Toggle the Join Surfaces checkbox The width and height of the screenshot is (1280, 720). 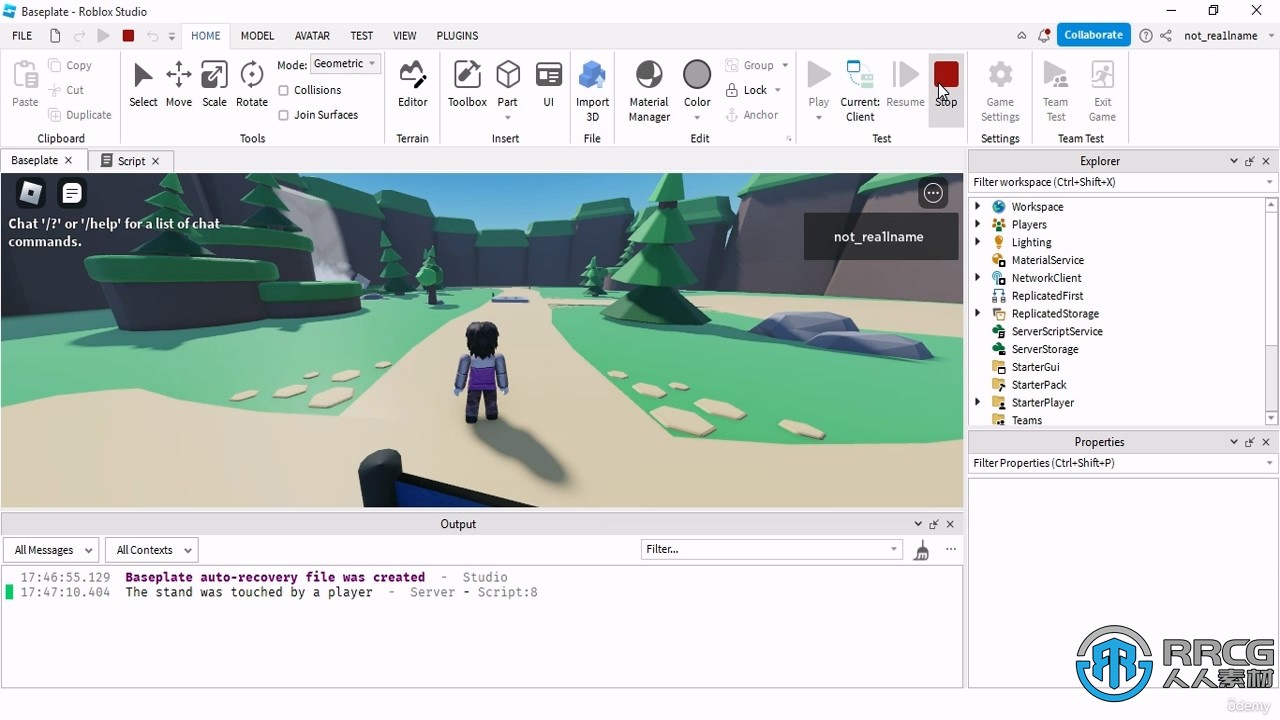tap(284, 115)
